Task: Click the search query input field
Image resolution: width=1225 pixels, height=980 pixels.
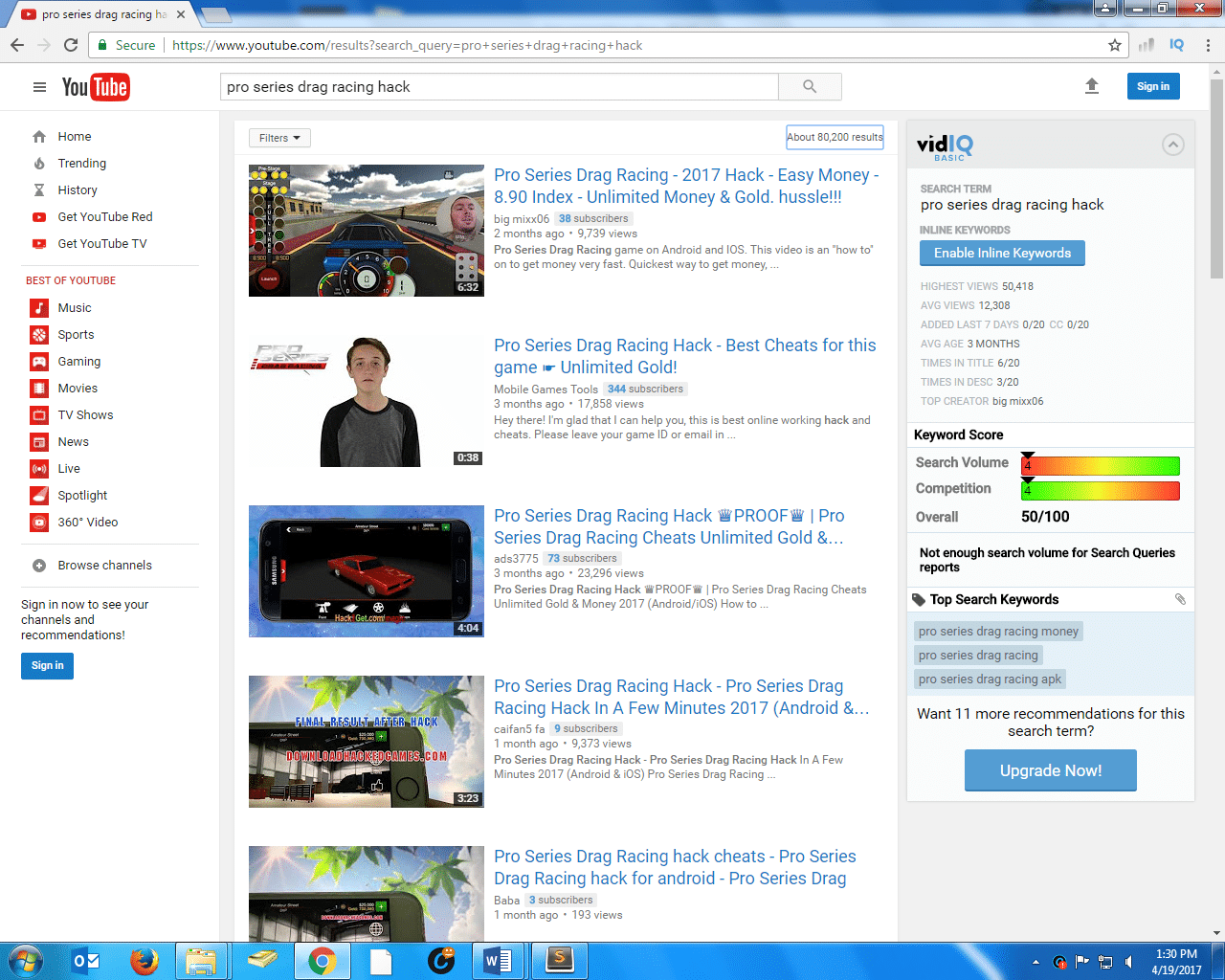Action: coord(500,86)
